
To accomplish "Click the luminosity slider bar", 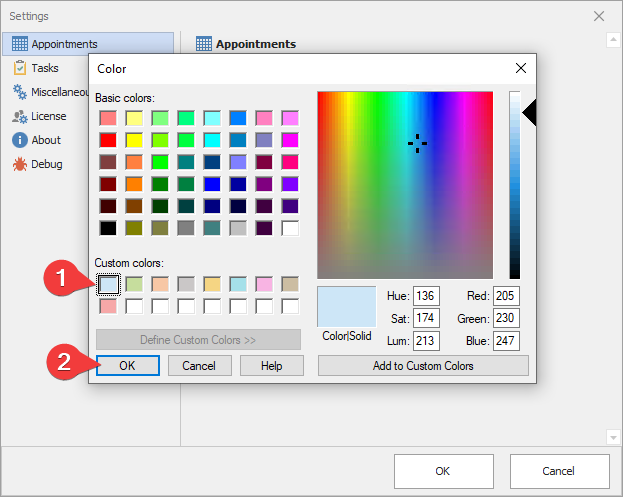I will pyautogui.click(x=515, y=185).
